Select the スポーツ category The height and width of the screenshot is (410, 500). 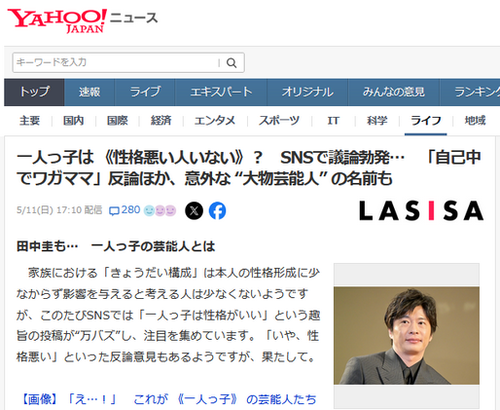pyautogui.click(x=279, y=120)
